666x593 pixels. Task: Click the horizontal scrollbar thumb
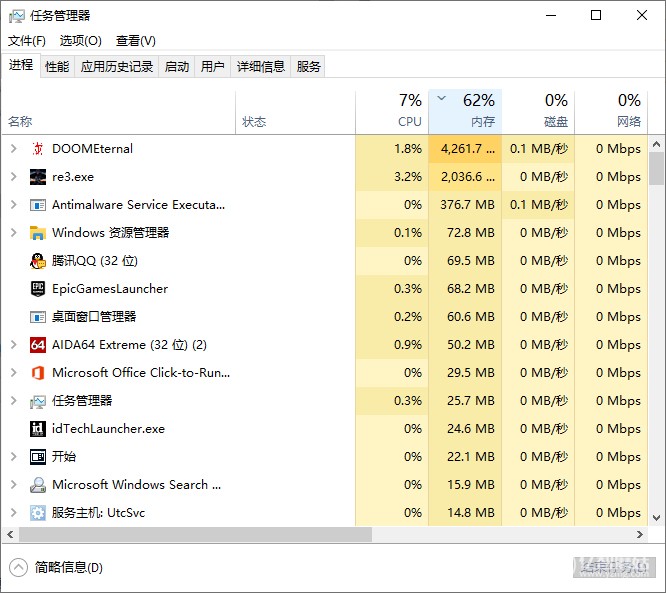tap(195, 535)
